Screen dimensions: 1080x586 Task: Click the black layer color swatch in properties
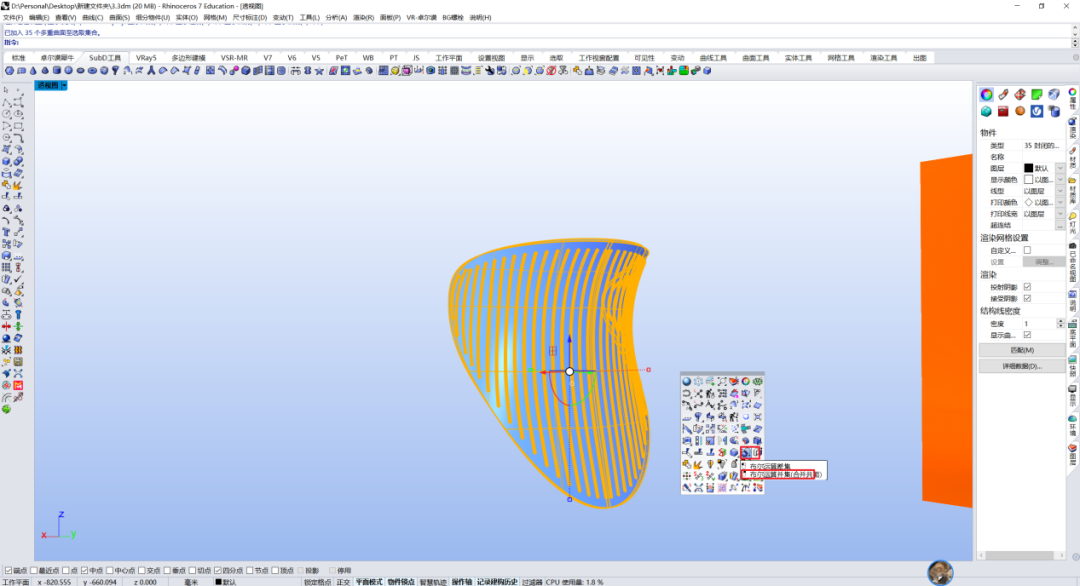[x=1028, y=168]
